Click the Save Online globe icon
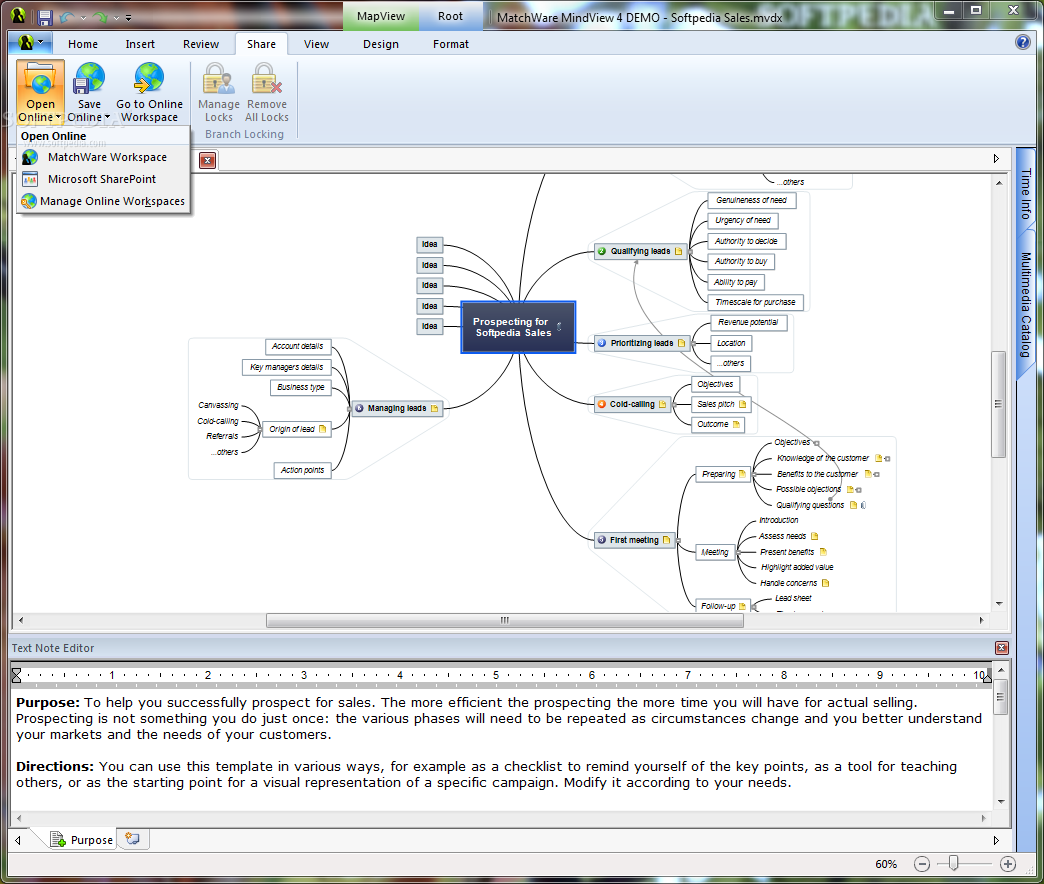 pos(89,79)
